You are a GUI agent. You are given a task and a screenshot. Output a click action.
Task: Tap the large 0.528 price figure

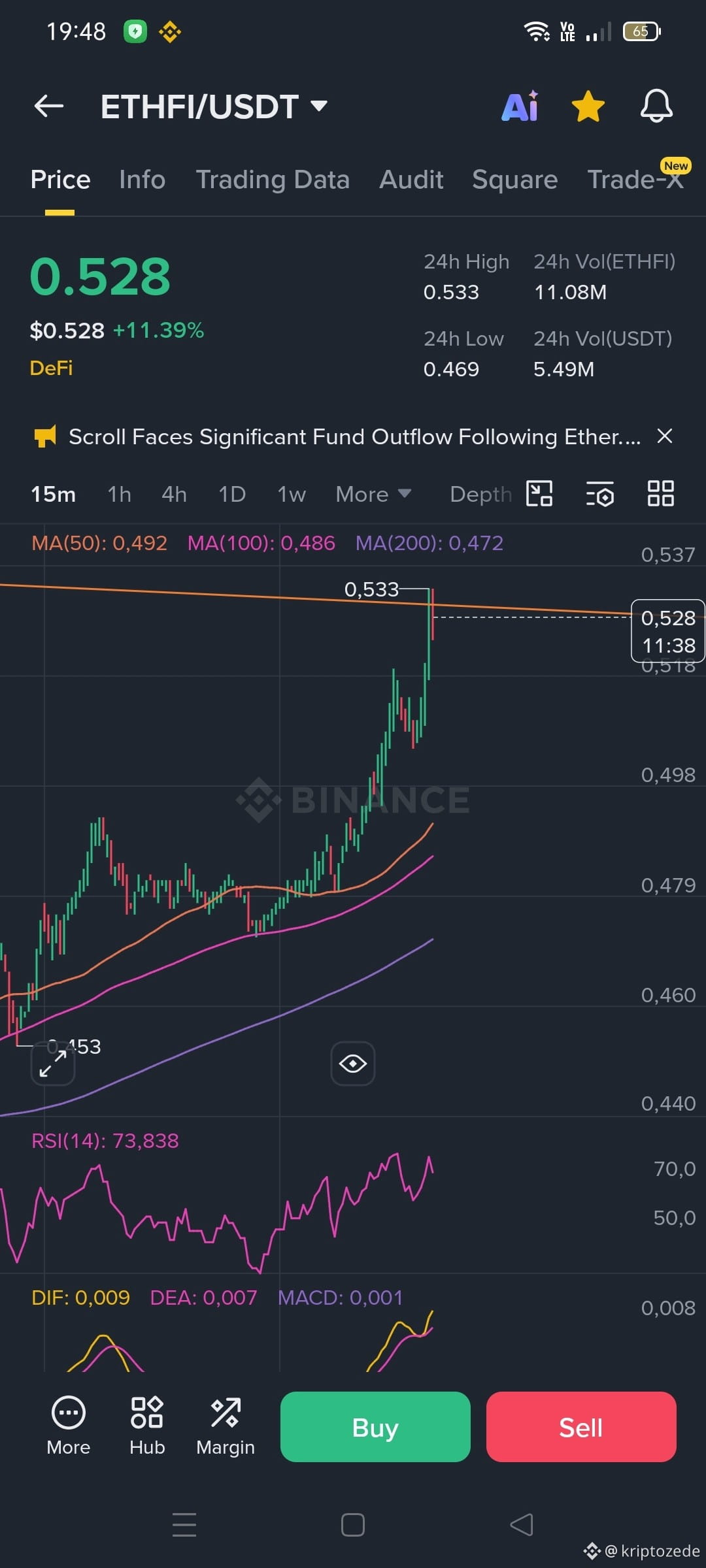click(x=100, y=276)
